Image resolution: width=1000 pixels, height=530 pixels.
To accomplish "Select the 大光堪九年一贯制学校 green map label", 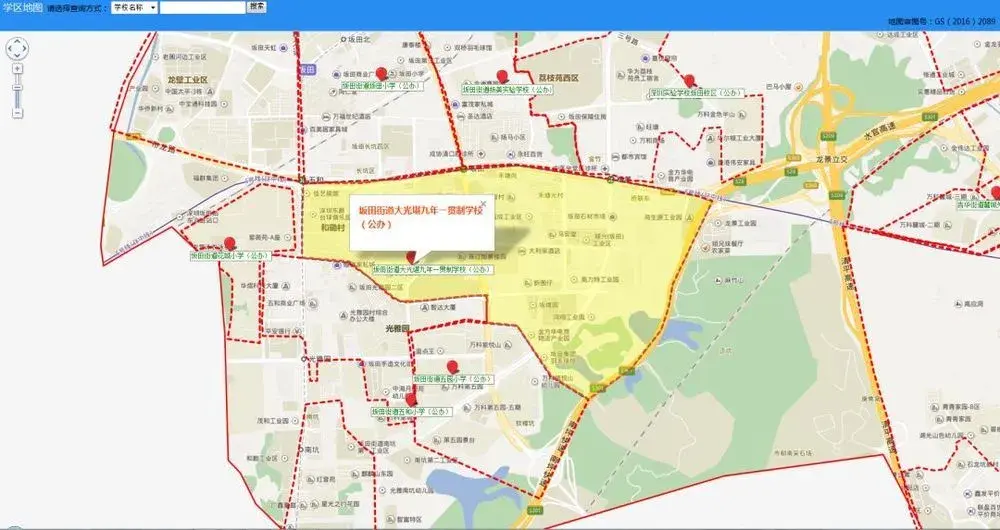I will (x=432, y=270).
